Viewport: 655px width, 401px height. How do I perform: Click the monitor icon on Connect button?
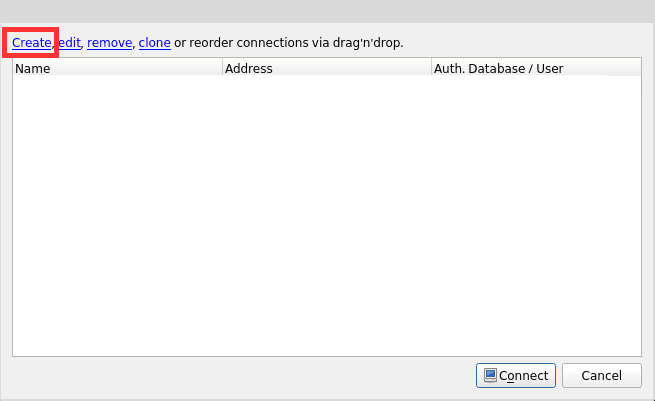click(x=490, y=376)
